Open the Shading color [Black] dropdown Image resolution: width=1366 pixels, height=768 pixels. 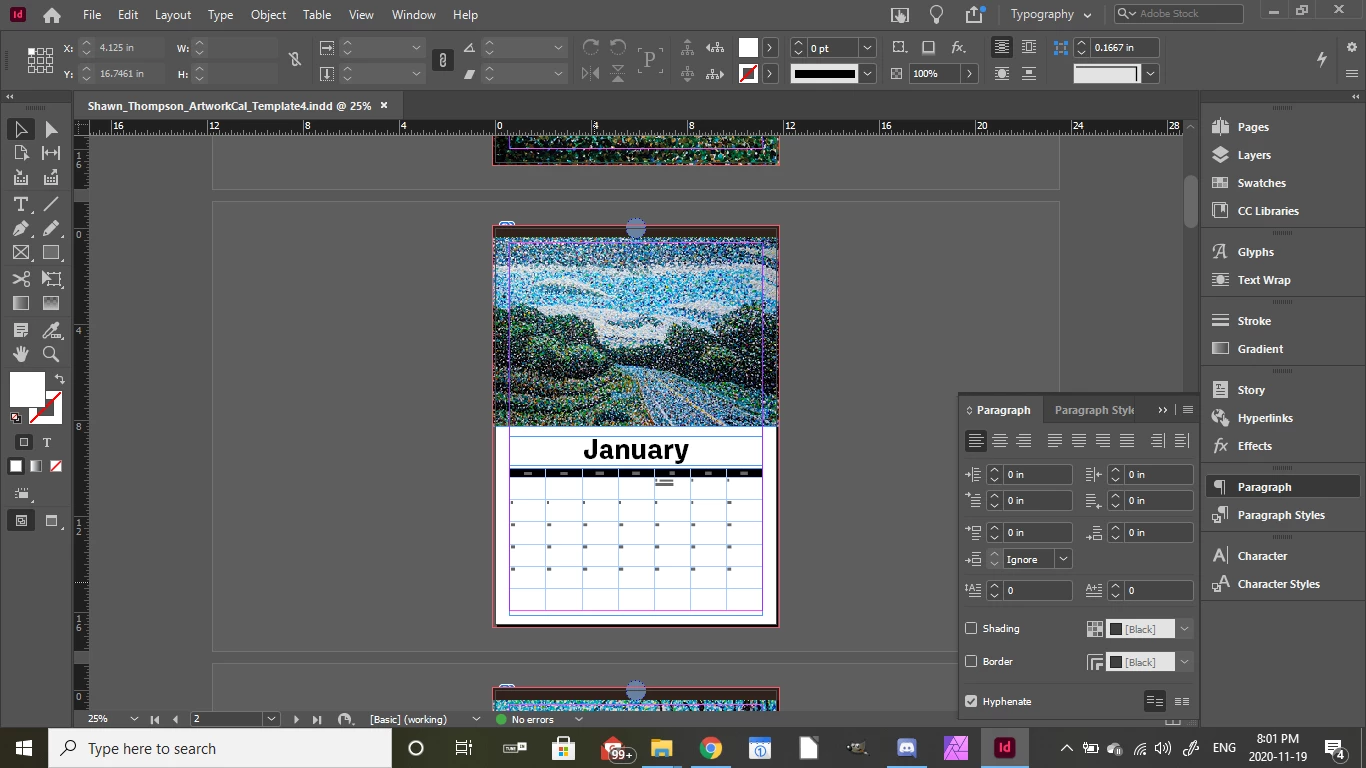tap(1184, 629)
